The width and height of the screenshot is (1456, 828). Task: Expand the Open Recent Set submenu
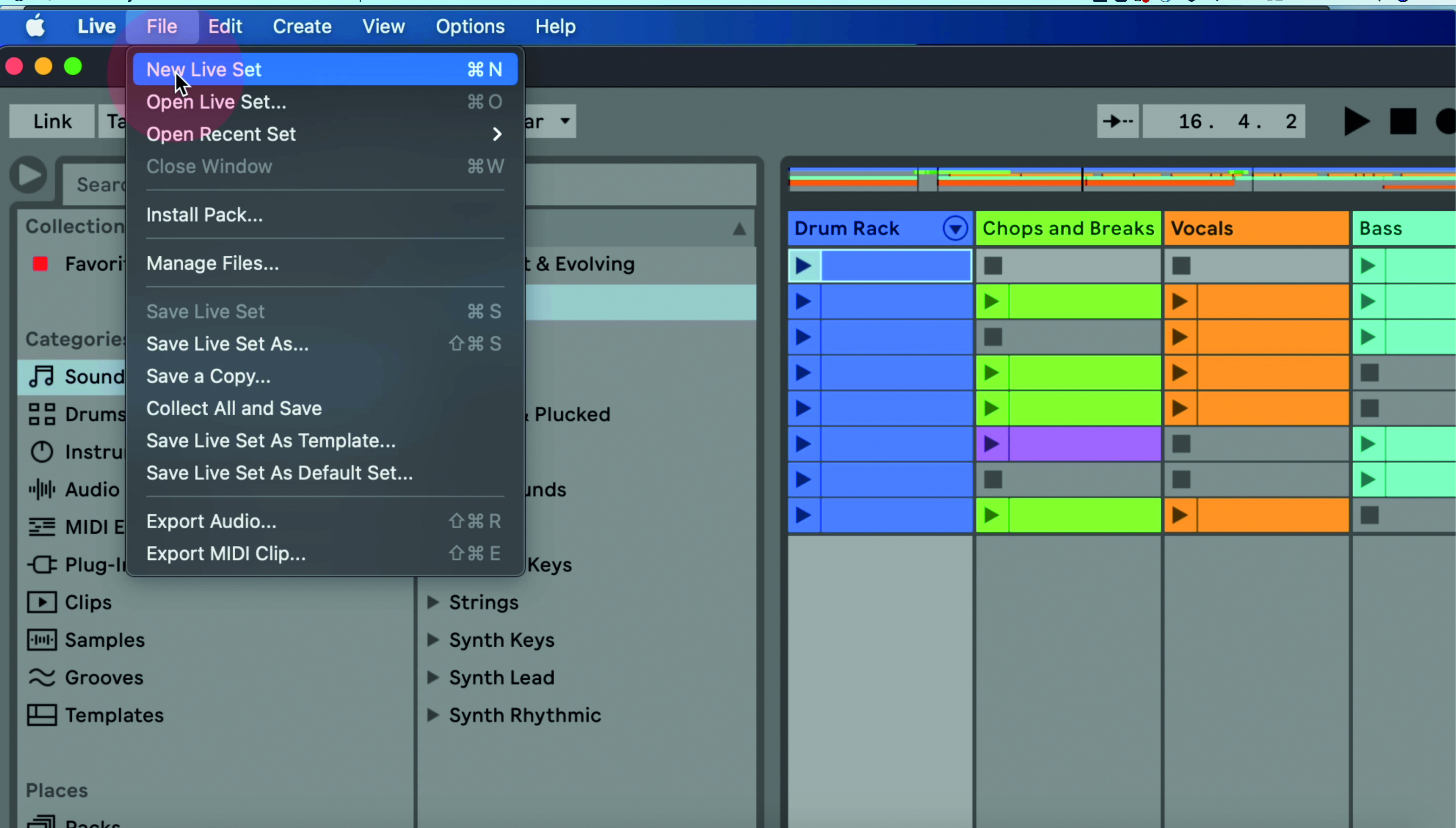(x=325, y=134)
